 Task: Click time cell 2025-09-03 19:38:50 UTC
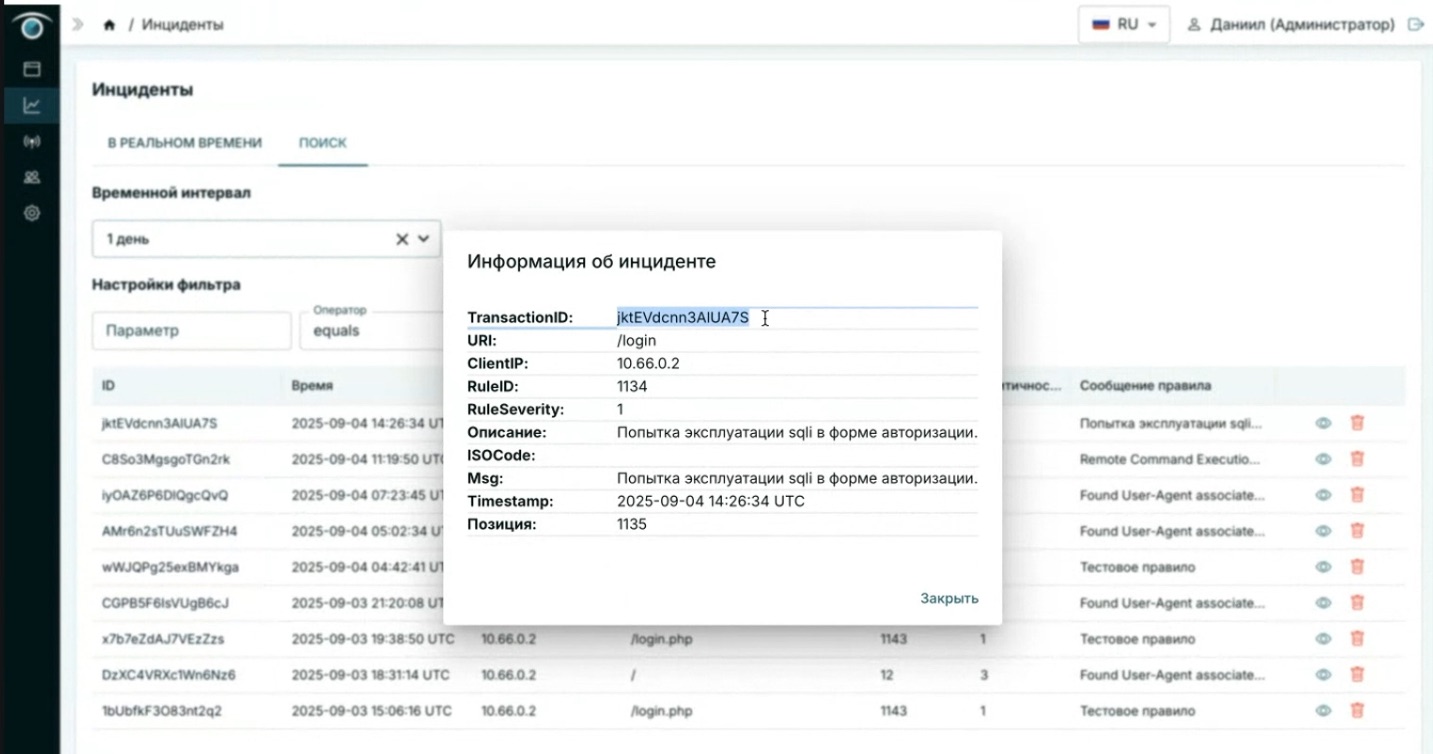click(372, 639)
